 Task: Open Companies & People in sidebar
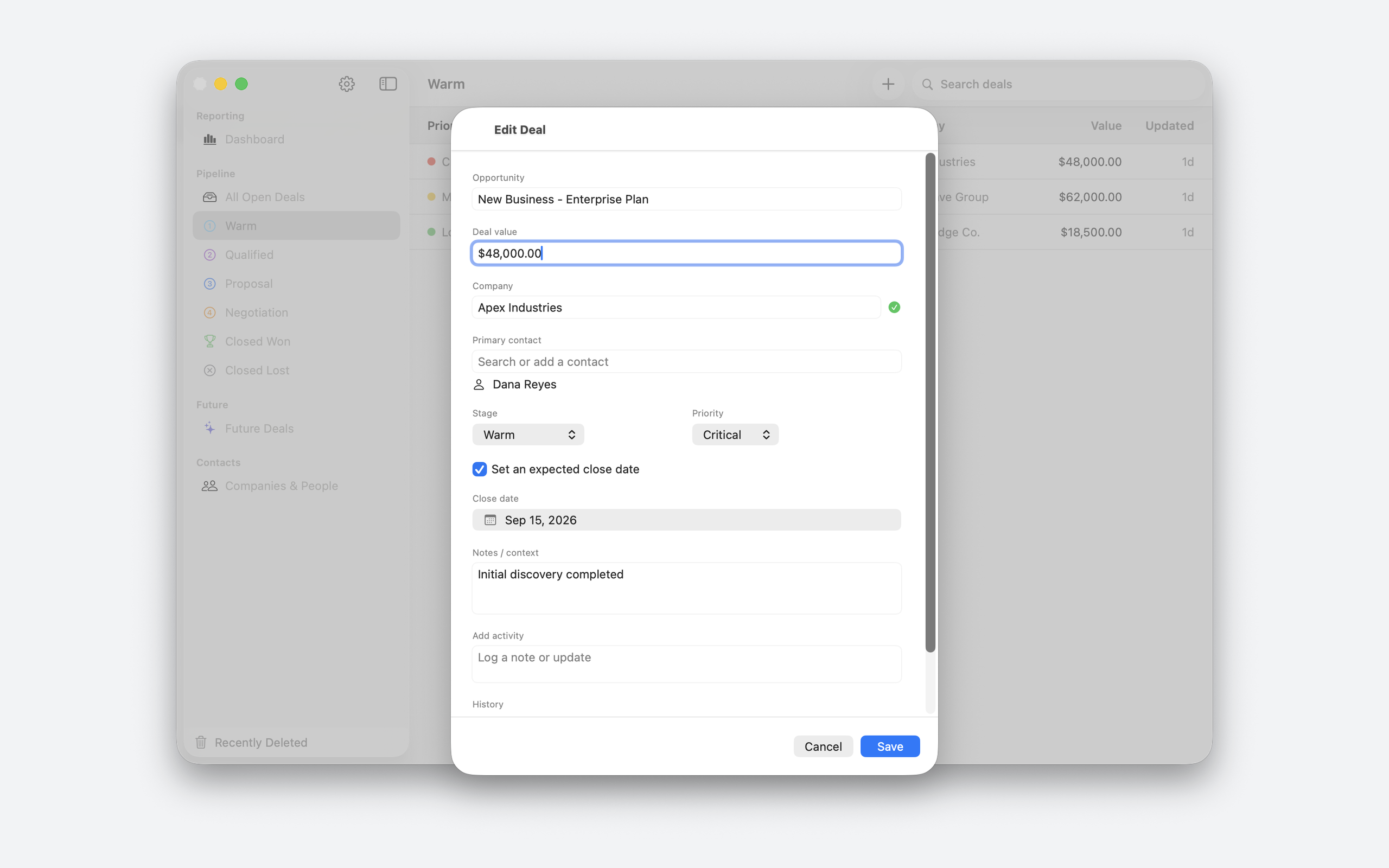coord(296,486)
